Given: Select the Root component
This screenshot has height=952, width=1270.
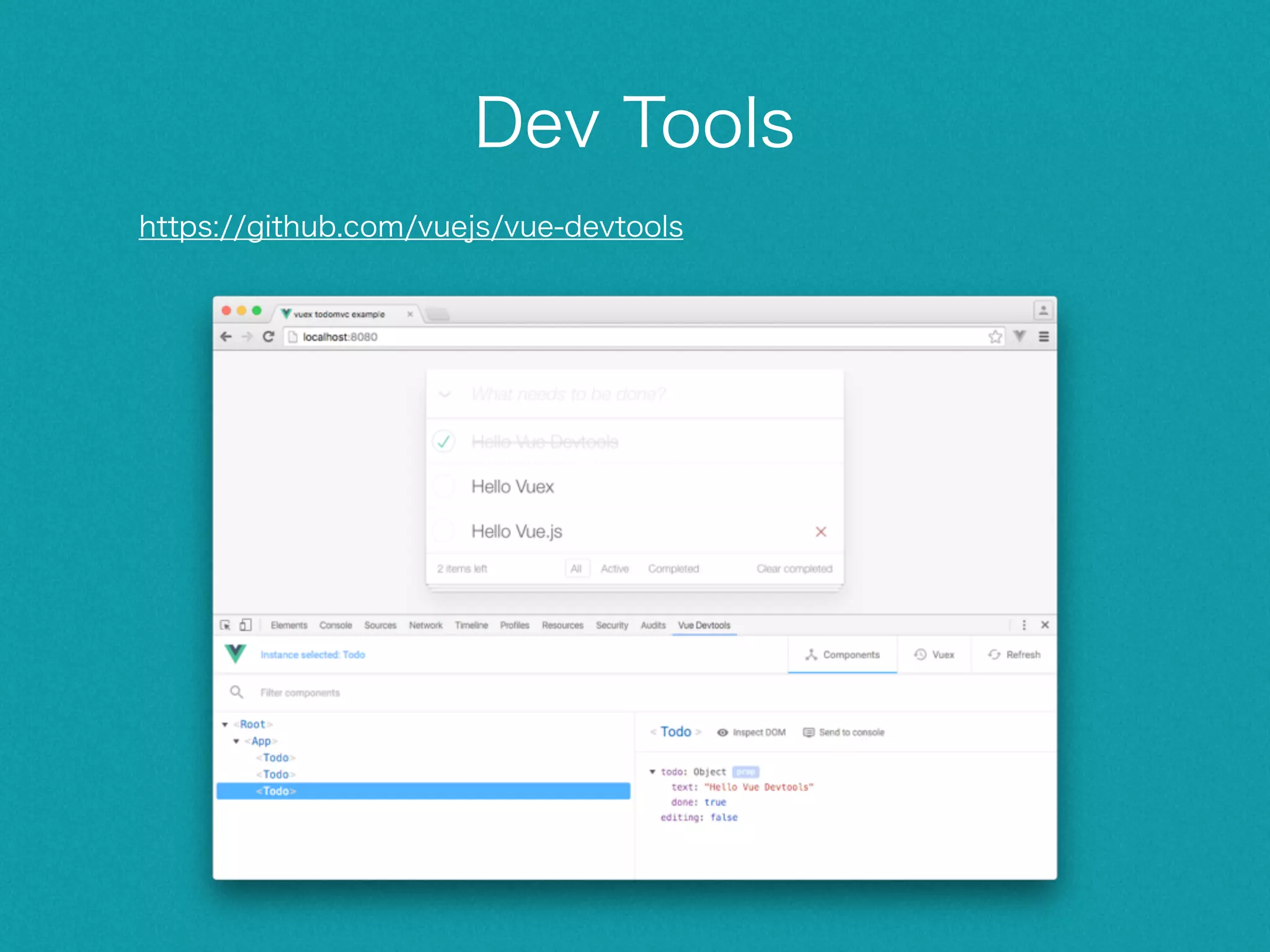Looking at the screenshot, I should [x=253, y=725].
